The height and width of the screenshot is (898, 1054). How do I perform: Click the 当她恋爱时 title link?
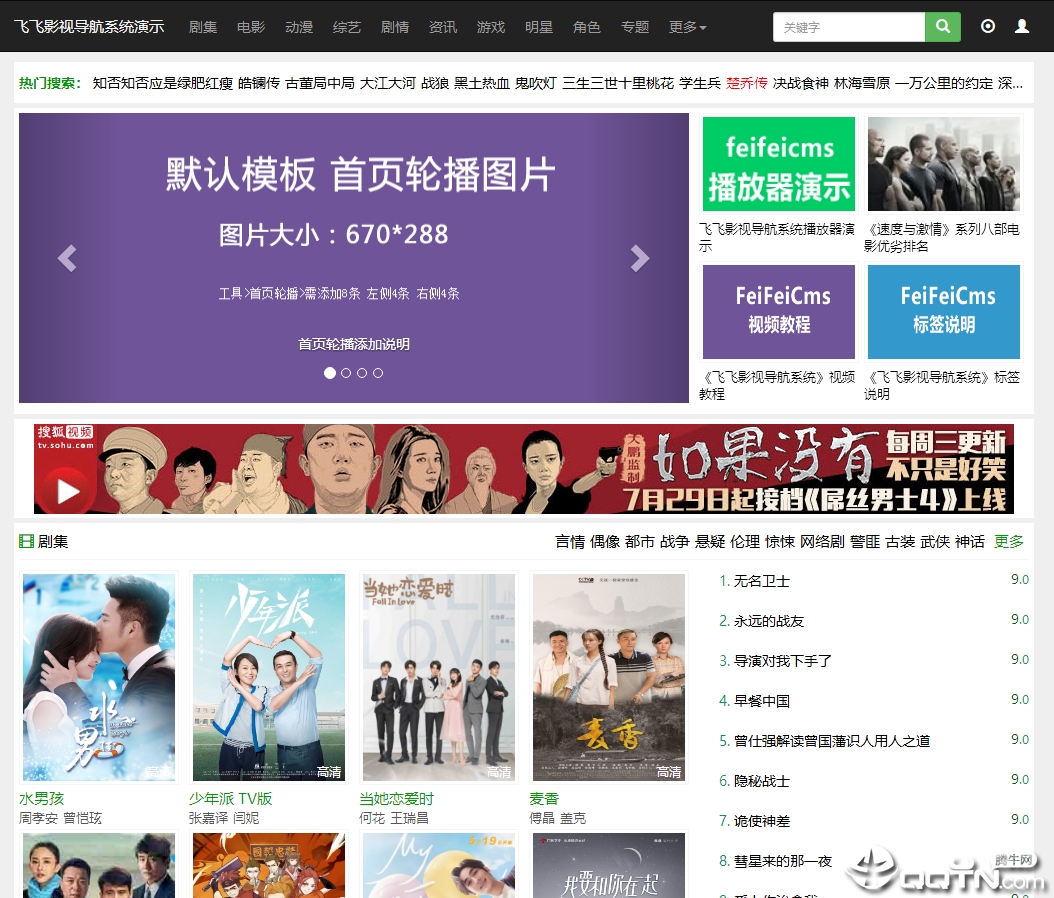397,799
